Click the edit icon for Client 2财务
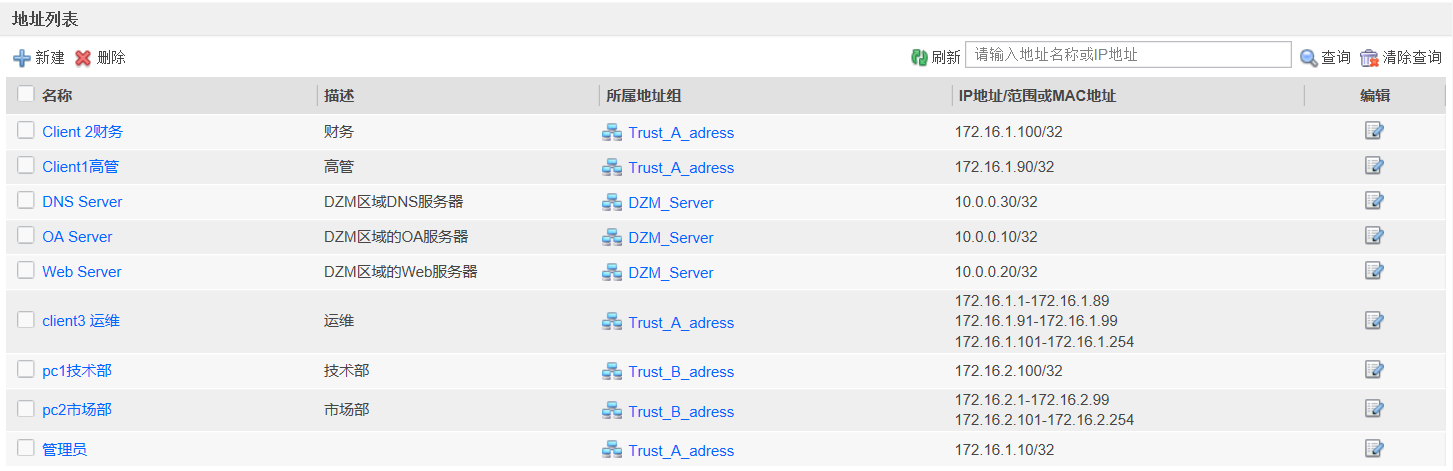Screen dimensions: 1453x471 tap(1374, 131)
